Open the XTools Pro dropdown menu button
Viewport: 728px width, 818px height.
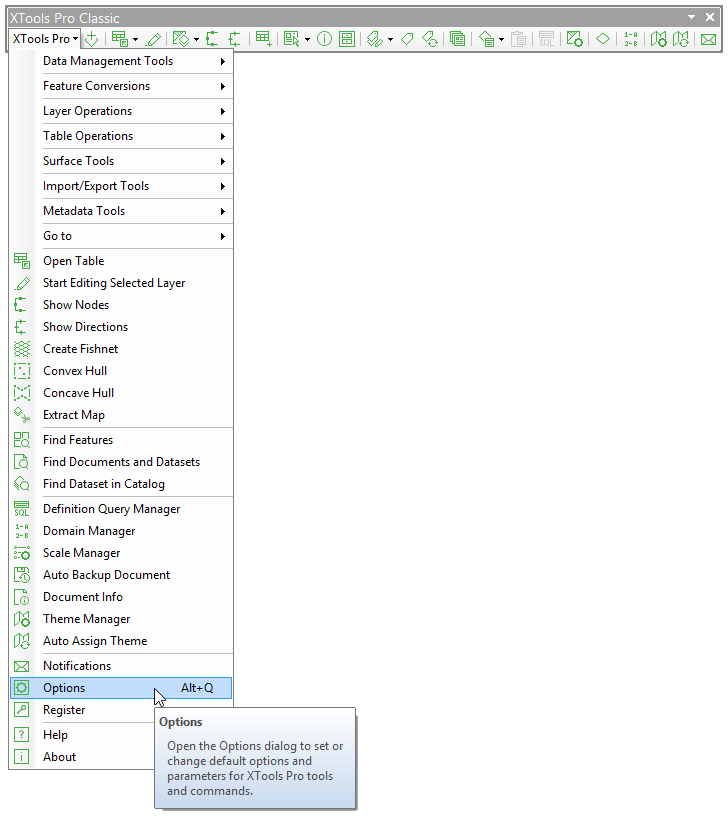point(45,39)
